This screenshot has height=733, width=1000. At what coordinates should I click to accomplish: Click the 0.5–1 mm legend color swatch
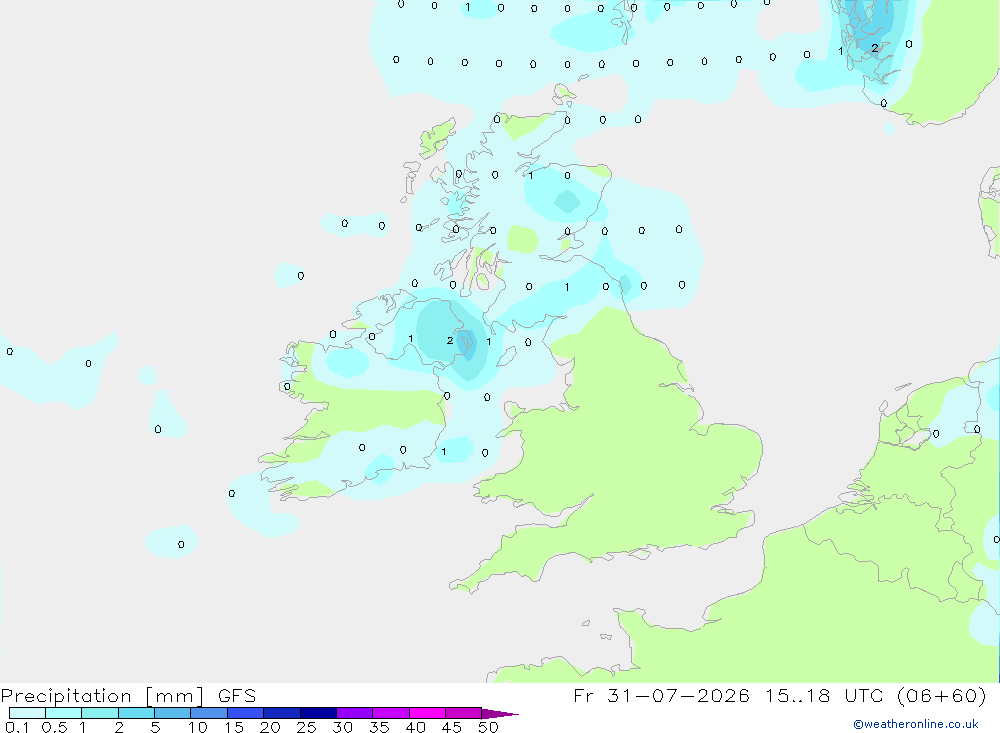click(64, 713)
